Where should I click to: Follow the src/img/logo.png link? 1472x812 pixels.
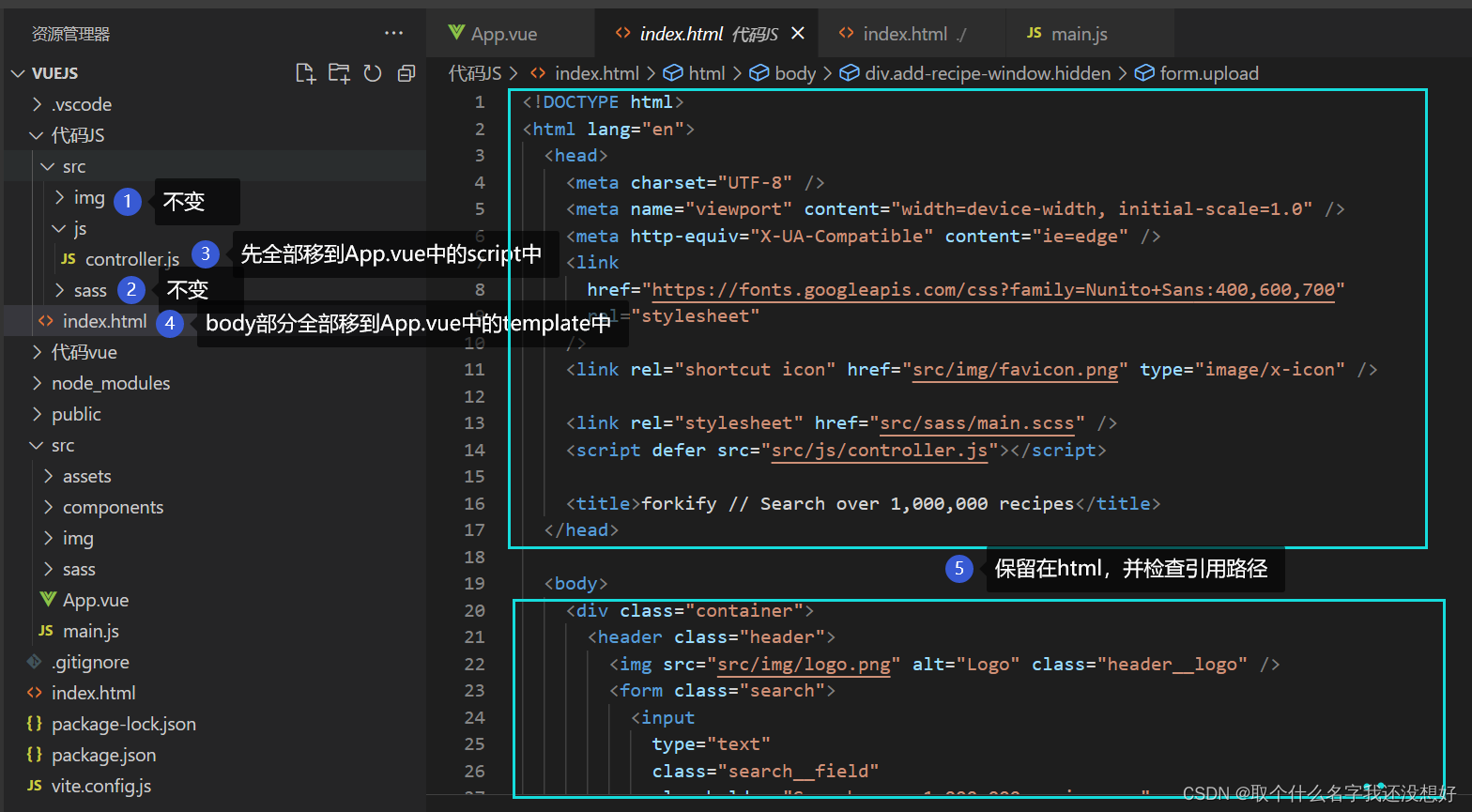tap(804, 665)
